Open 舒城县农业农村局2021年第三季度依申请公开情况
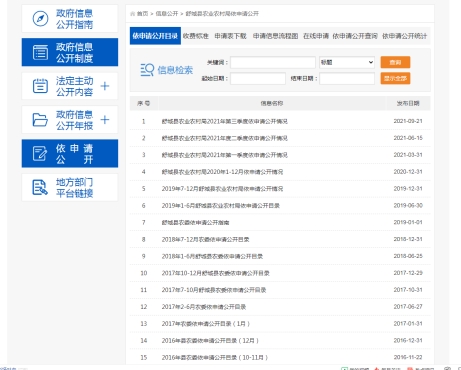 [x=225, y=121]
